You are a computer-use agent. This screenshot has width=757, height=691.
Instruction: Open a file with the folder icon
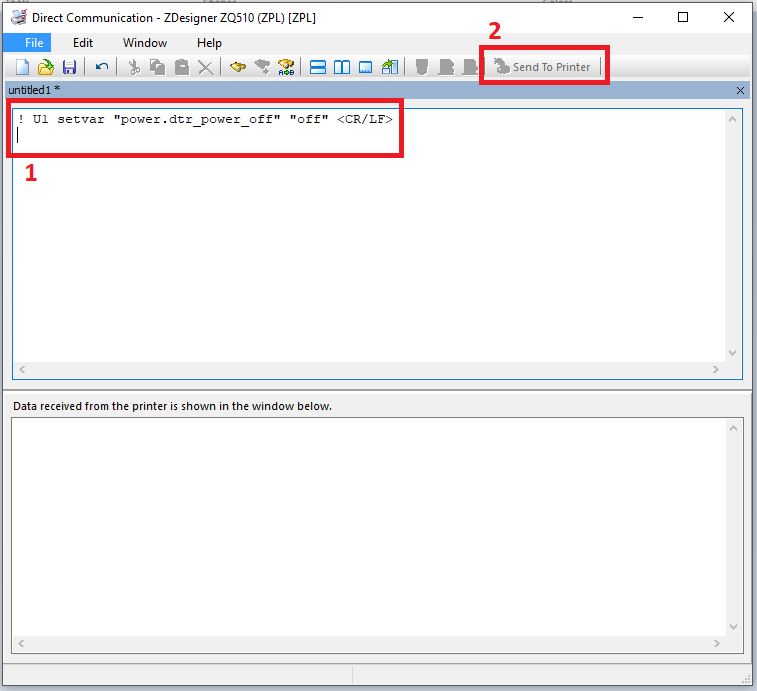[46, 67]
